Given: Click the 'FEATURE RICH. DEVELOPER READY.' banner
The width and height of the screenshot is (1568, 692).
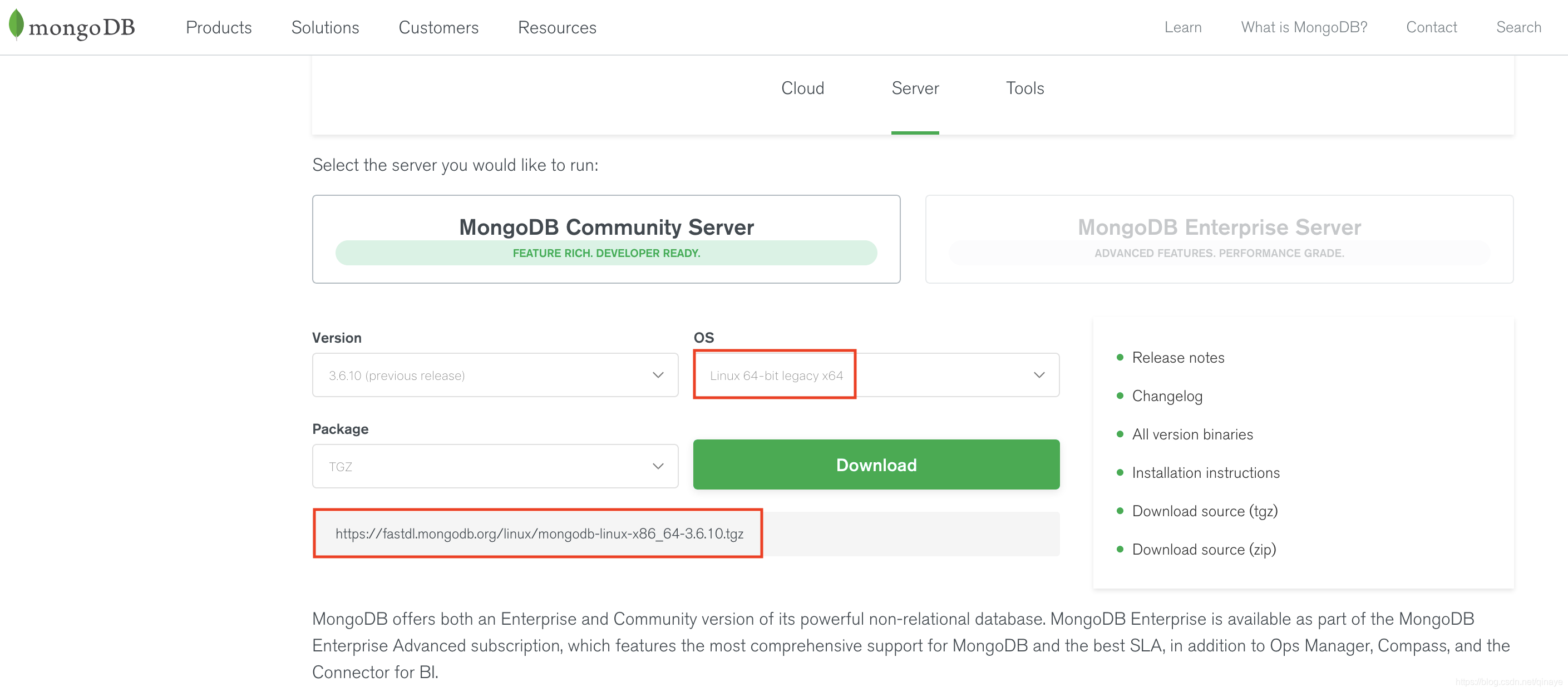Looking at the screenshot, I should [607, 253].
